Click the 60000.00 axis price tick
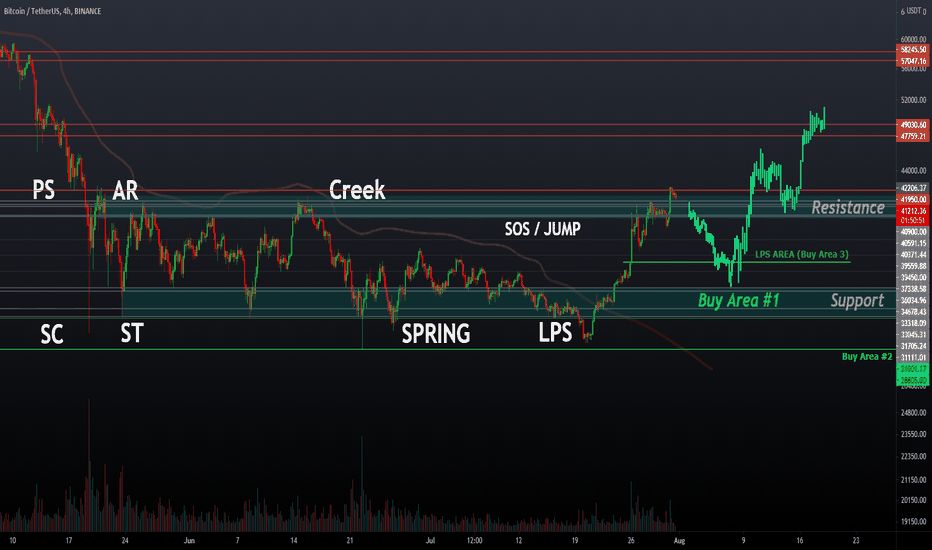Viewport: 932px width, 550px height. pos(914,40)
